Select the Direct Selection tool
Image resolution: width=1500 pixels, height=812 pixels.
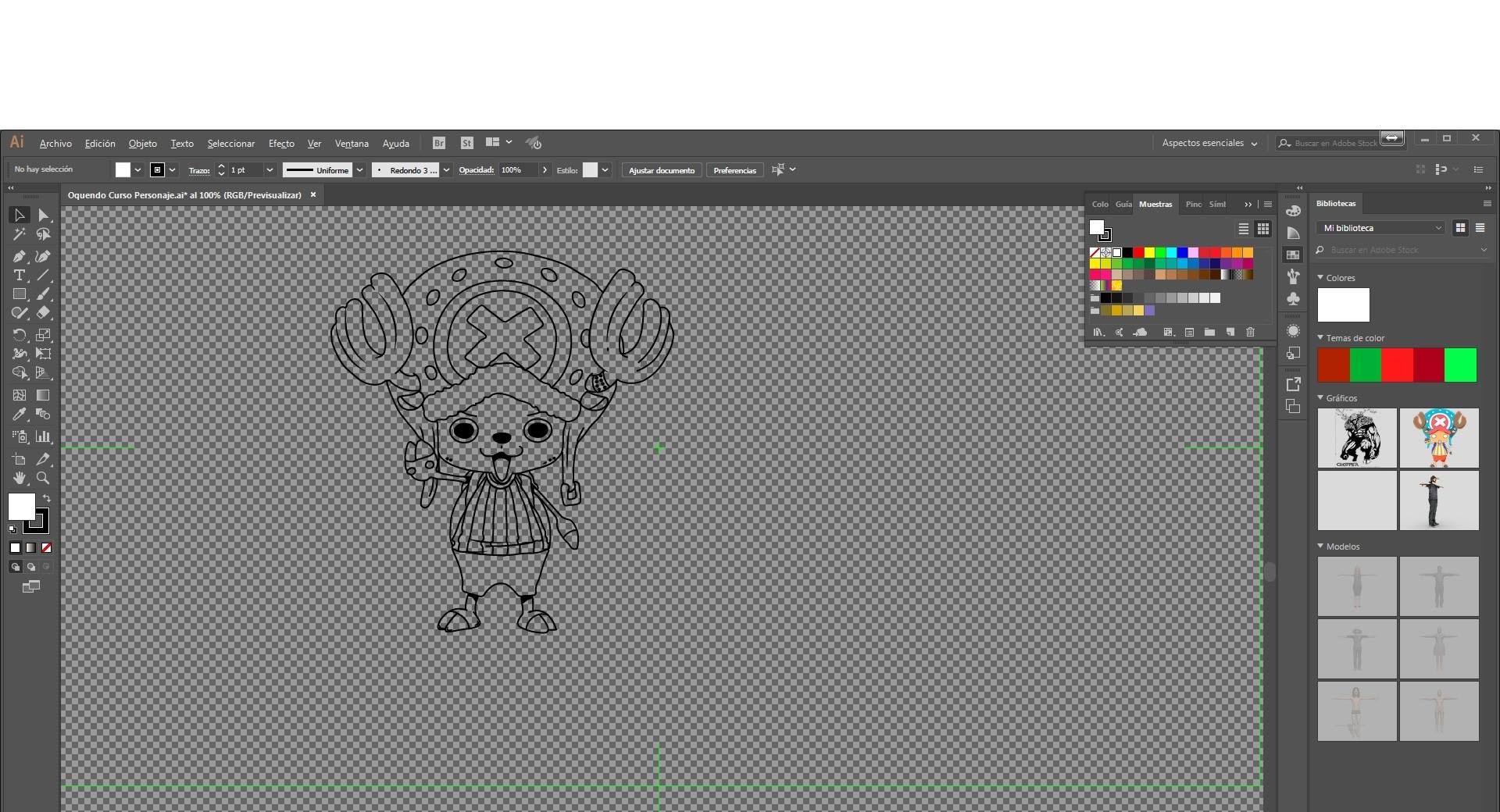(x=44, y=215)
